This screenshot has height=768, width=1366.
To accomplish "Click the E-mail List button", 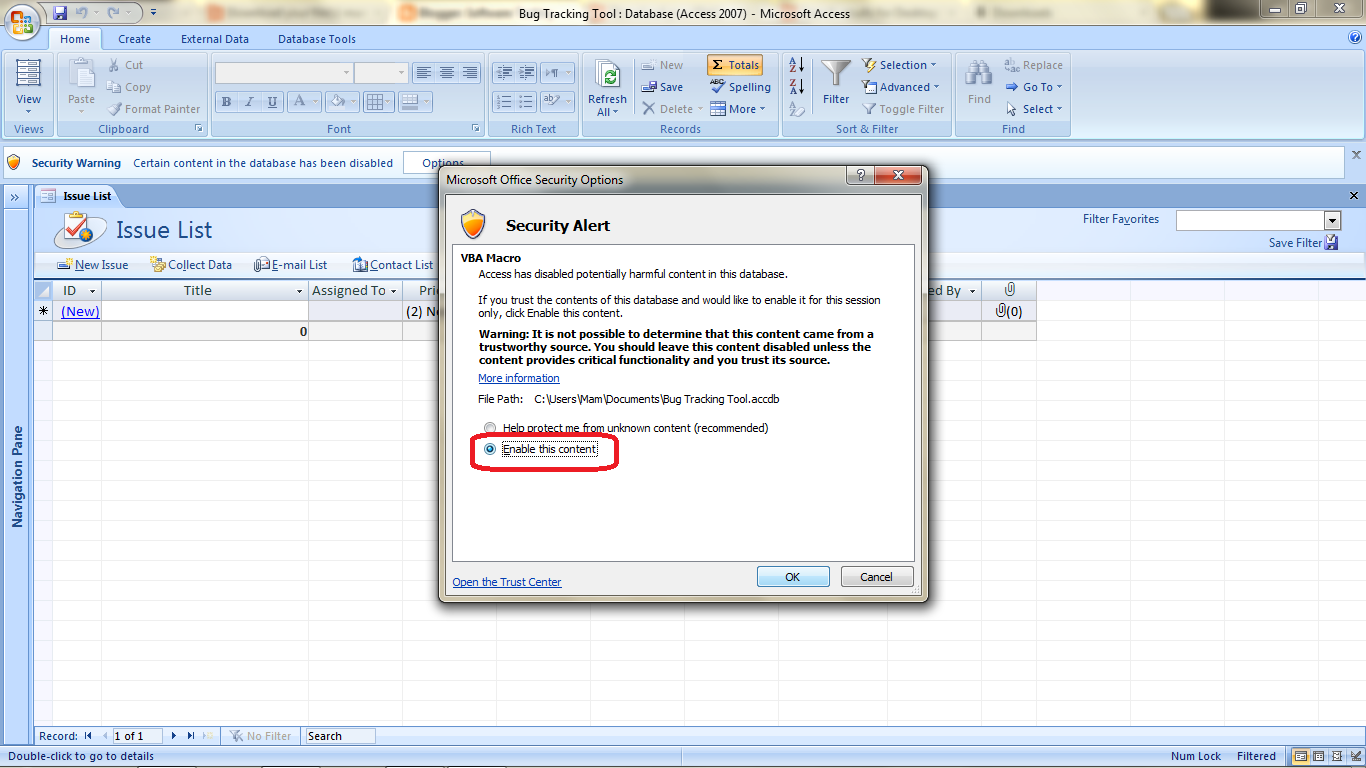I will [291, 265].
